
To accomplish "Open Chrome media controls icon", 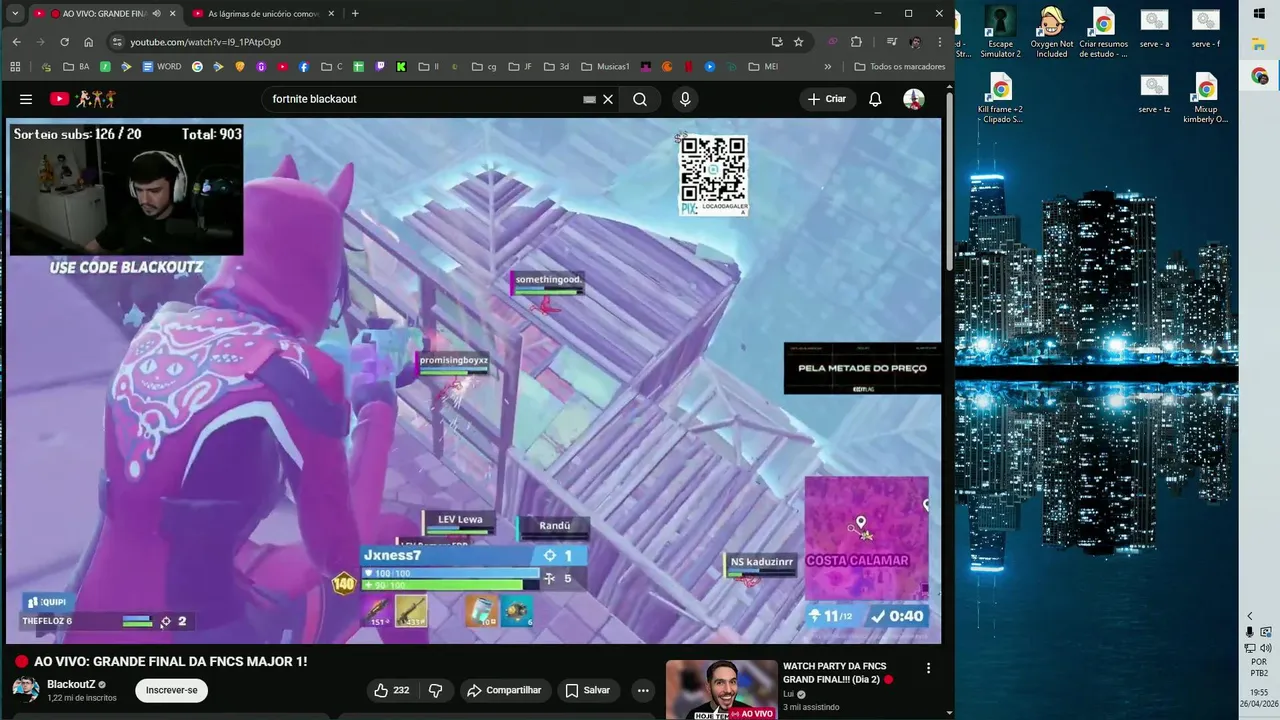I will (891, 42).
